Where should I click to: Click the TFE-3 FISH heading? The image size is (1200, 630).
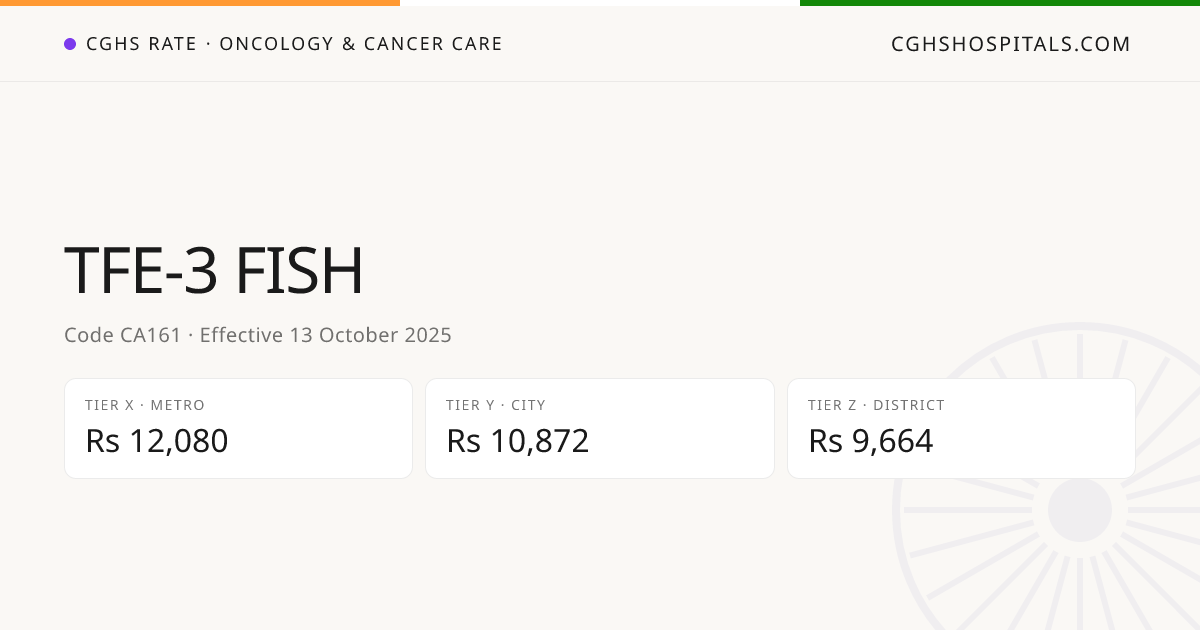pyautogui.click(x=214, y=272)
